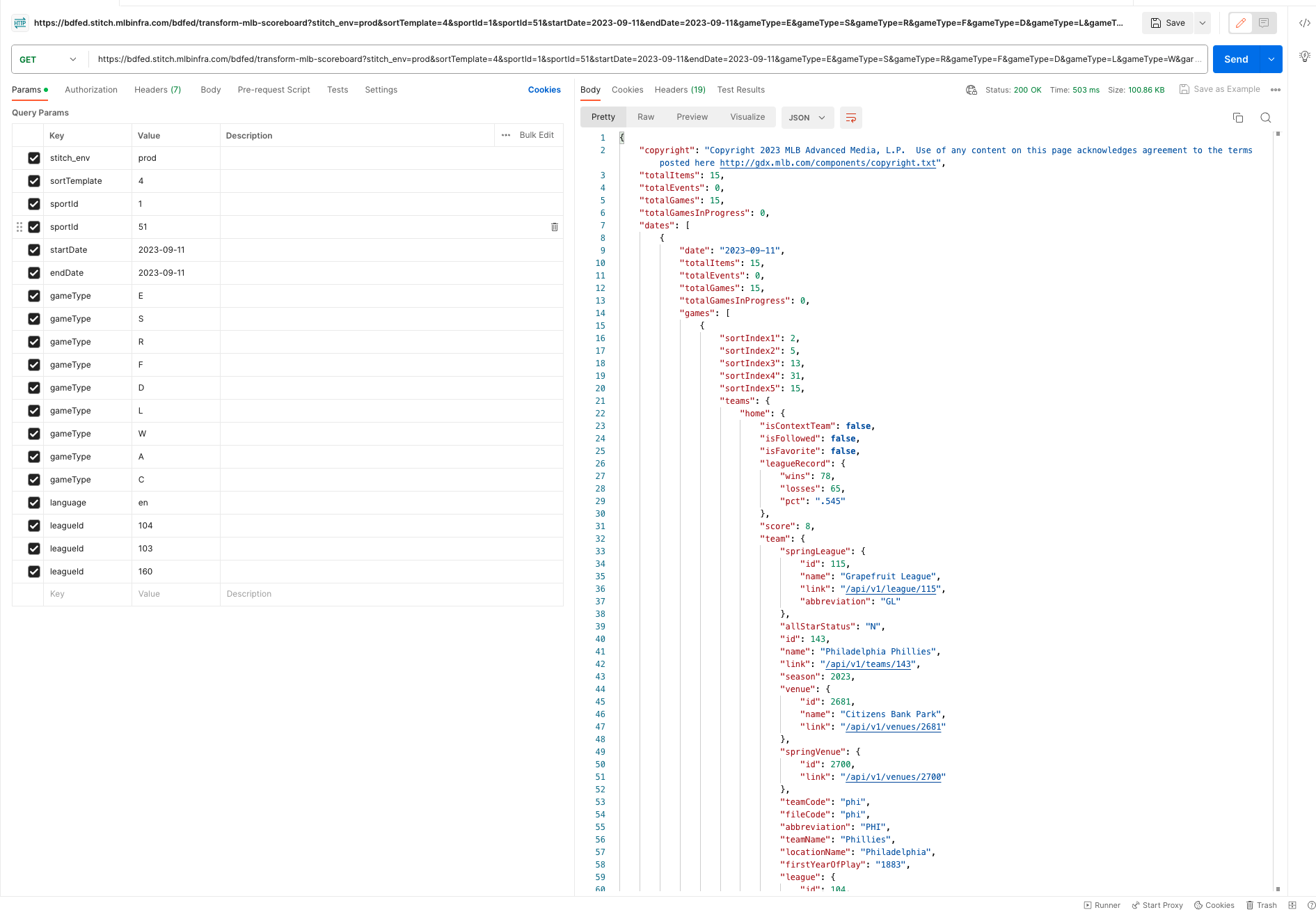Toggle line wrap in response

point(851,118)
